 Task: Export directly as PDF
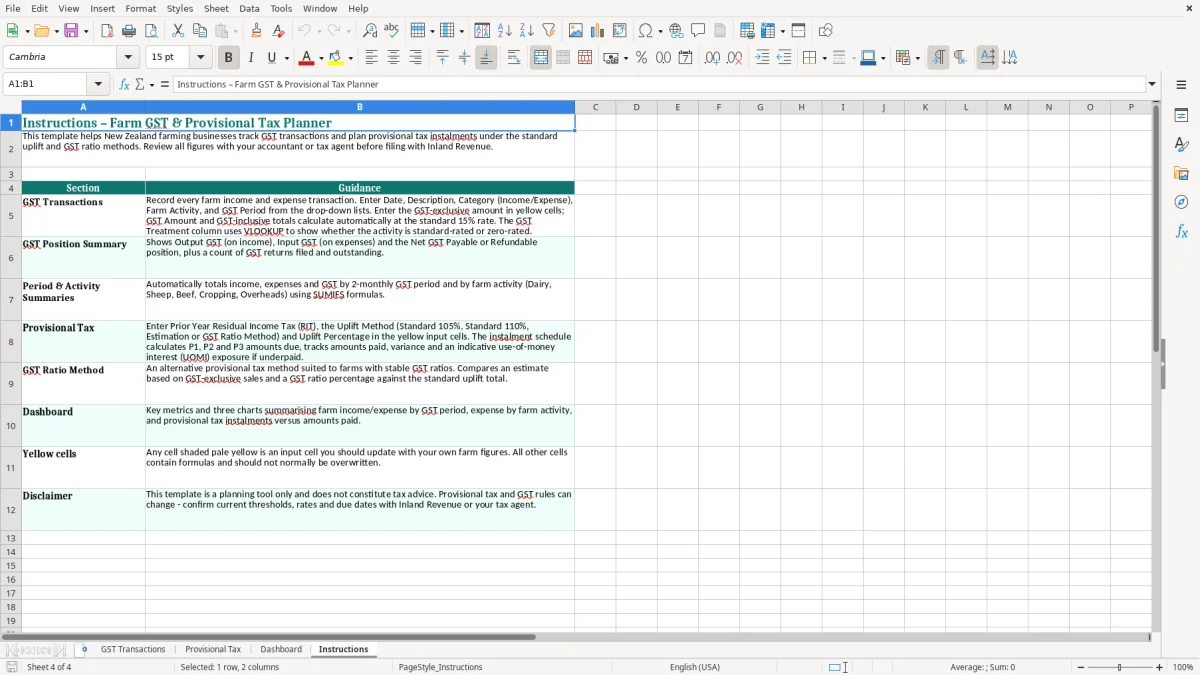coord(107,31)
